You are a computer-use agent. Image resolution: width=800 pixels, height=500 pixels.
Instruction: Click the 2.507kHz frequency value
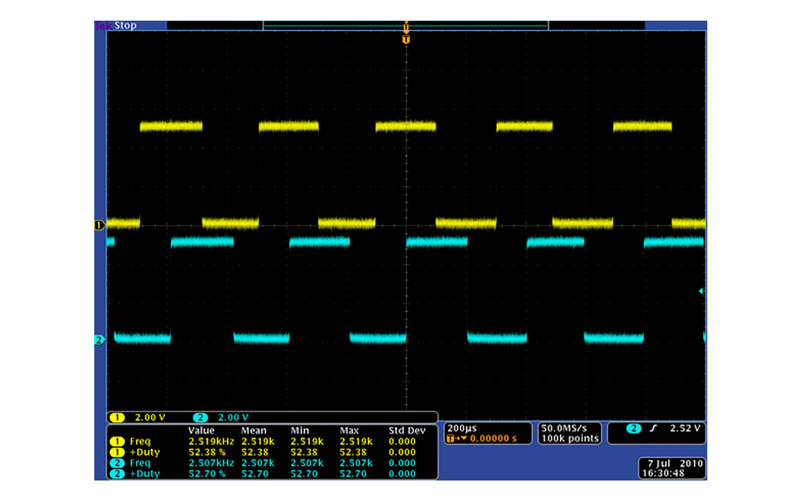[x=211, y=463]
